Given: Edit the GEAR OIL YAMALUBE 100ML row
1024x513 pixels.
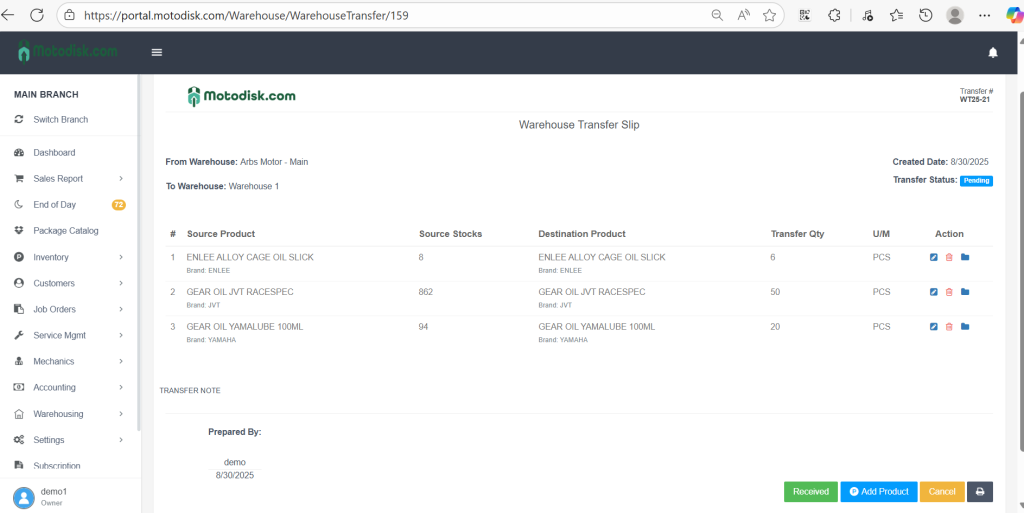Looking at the screenshot, I should pyautogui.click(x=934, y=327).
